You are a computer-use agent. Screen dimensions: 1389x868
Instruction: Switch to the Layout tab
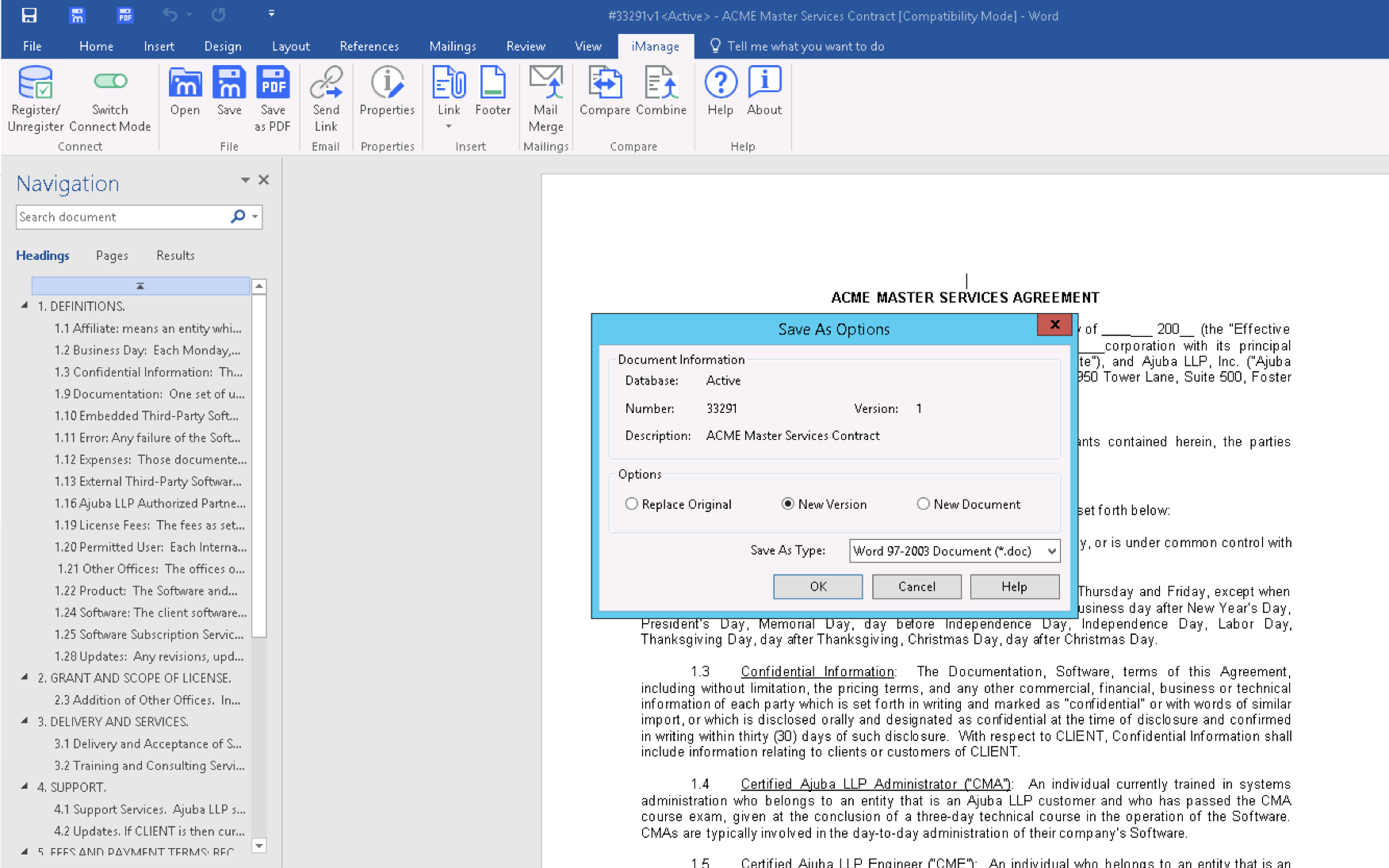(x=290, y=46)
